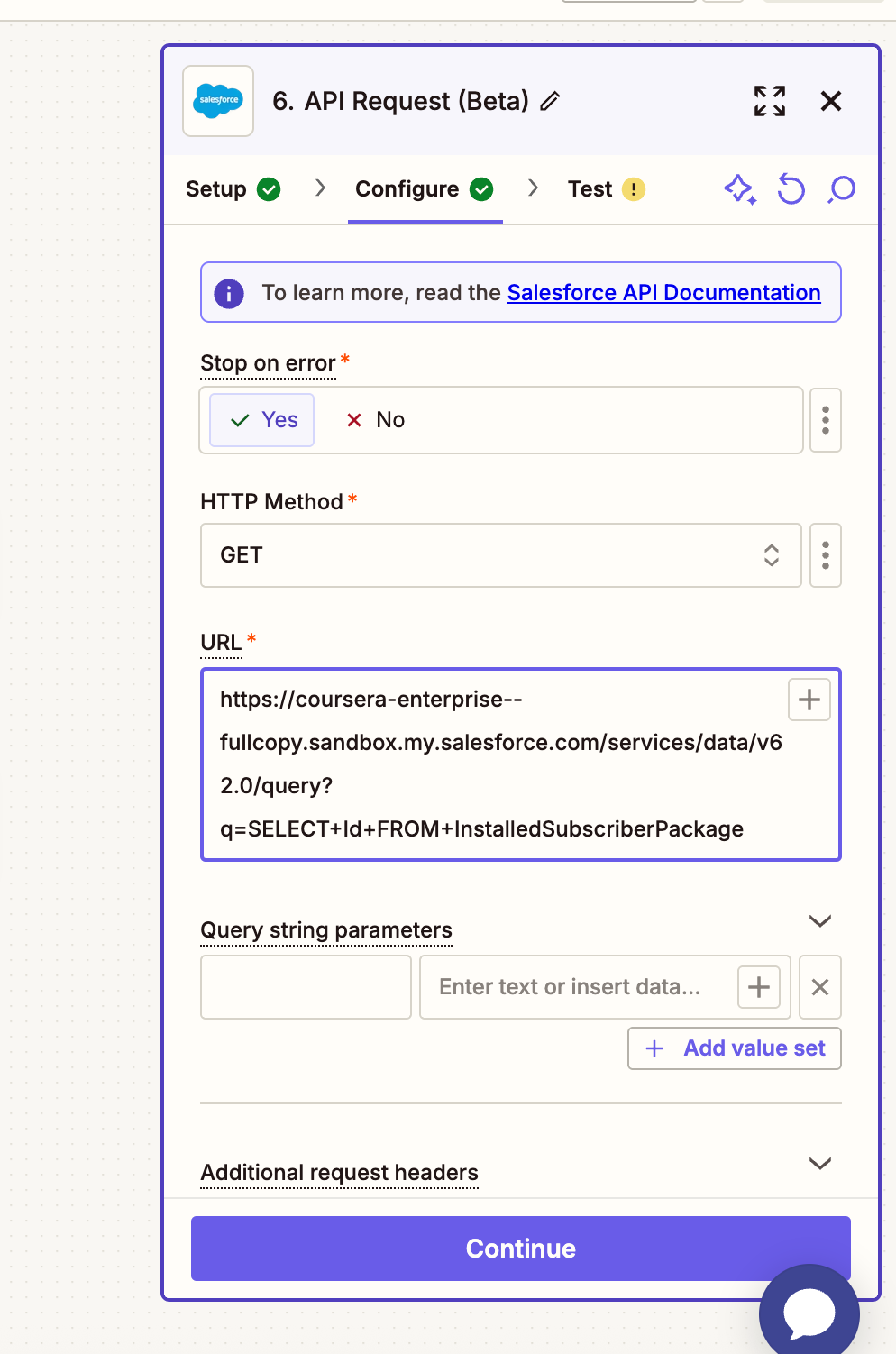896x1354 pixels.
Task: Click the query parameter key field
Action: (306, 987)
